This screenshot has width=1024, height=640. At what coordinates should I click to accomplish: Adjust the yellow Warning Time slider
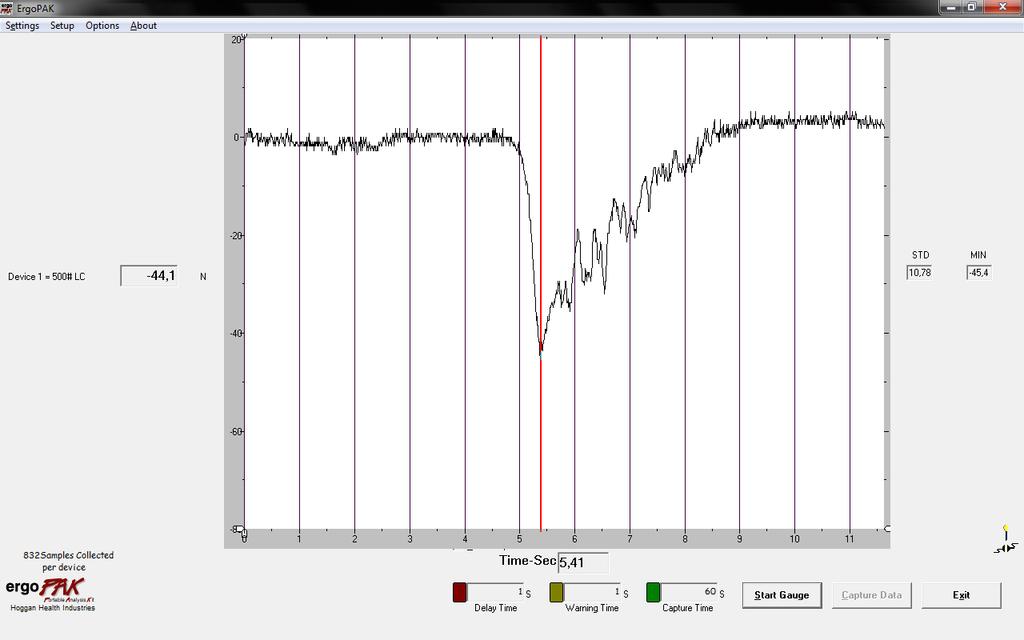coord(556,592)
